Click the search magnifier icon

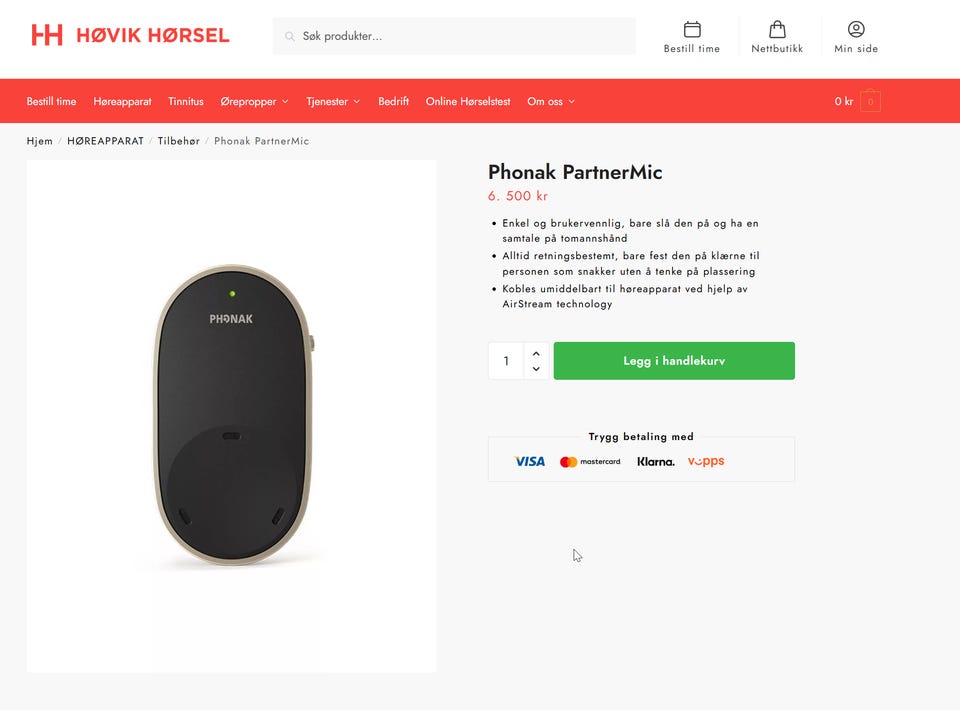[x=290, y=36]
